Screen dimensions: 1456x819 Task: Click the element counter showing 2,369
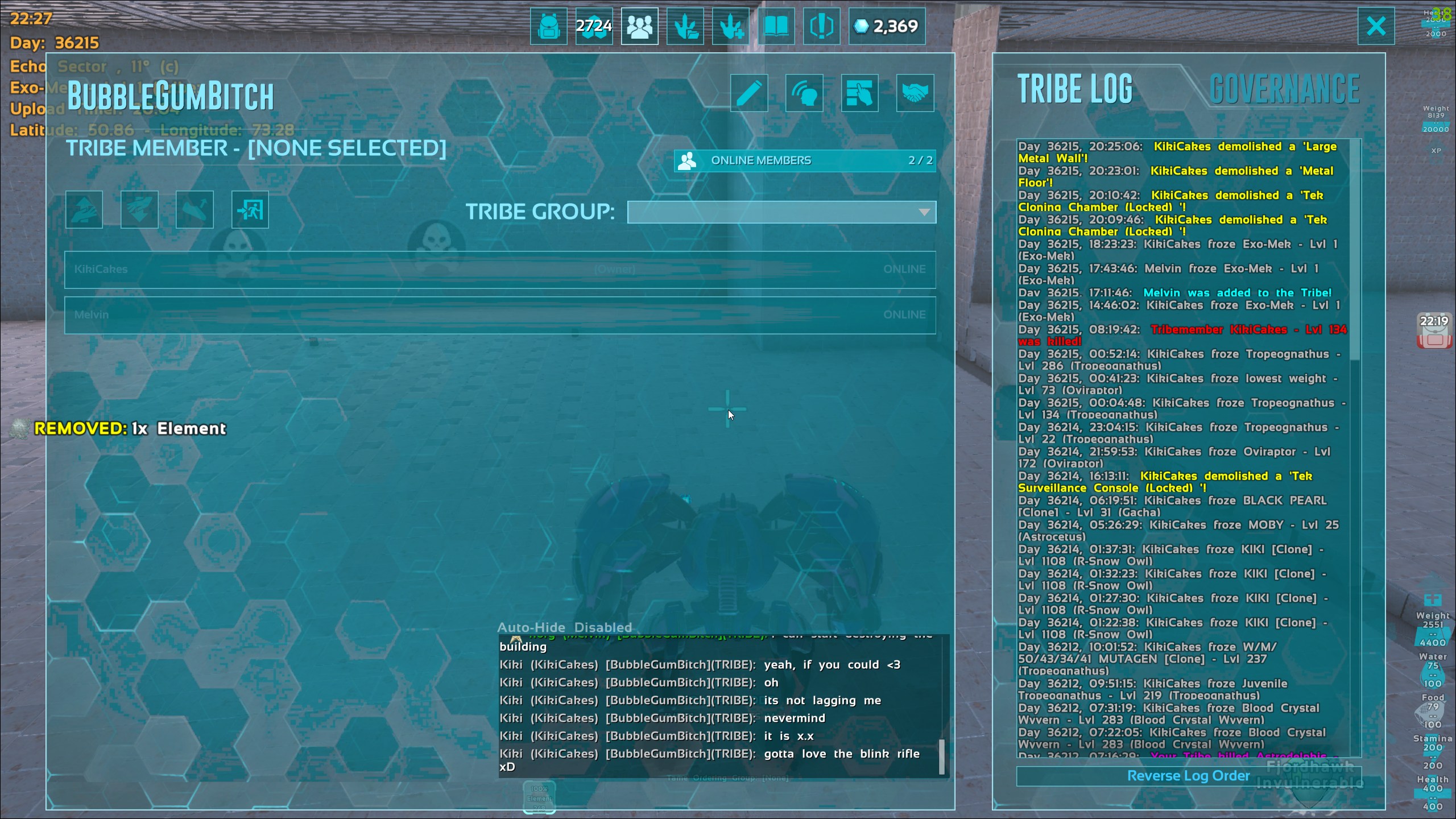click(887, 26)
